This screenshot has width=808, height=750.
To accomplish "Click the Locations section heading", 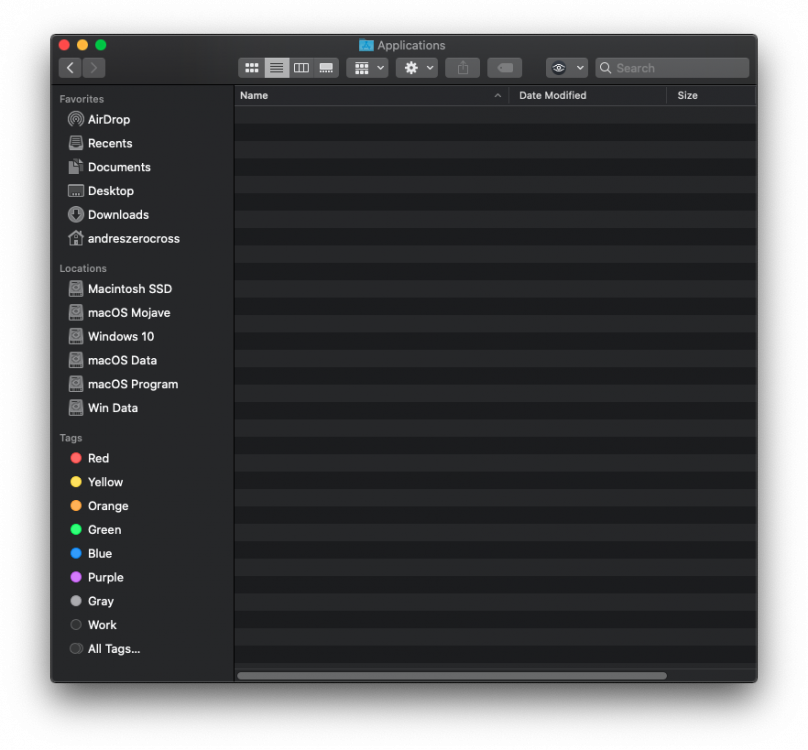I will (83, 269).
